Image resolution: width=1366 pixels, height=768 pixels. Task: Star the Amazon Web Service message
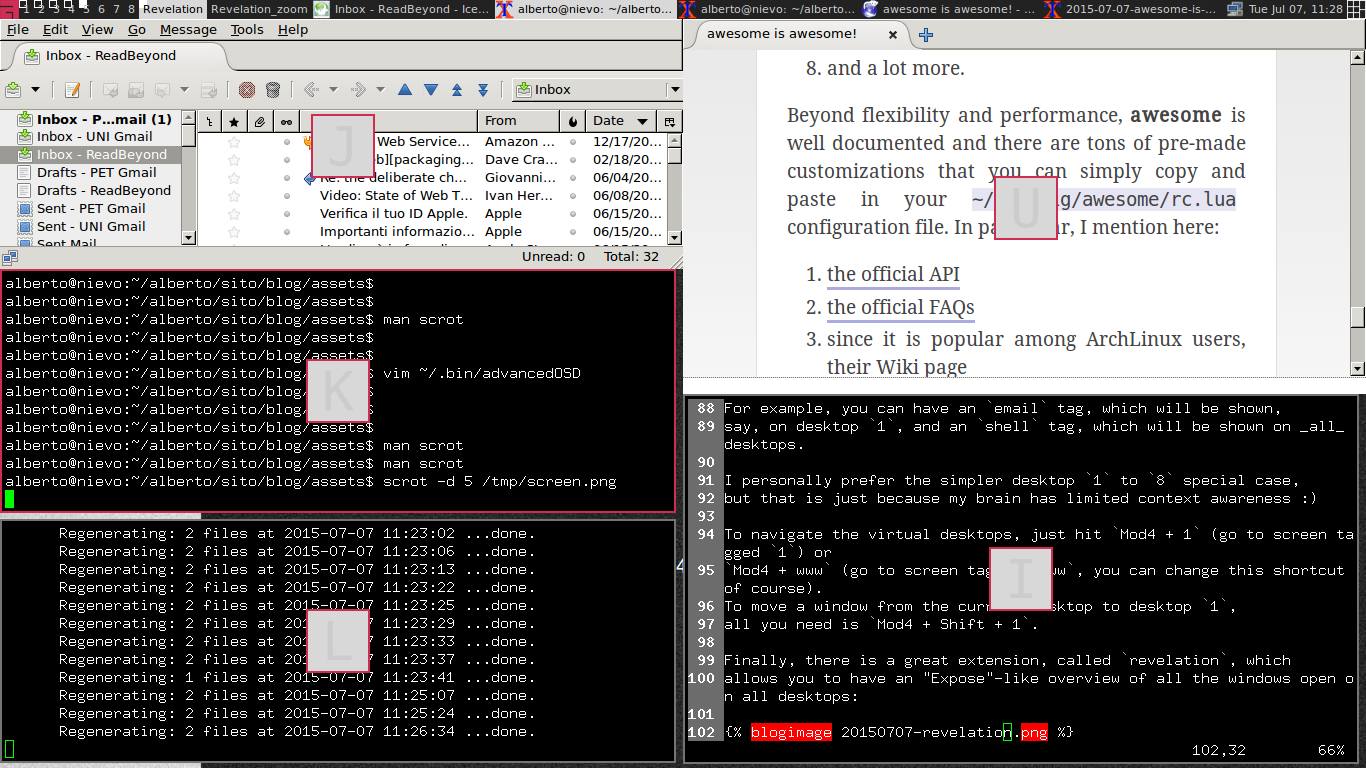coord(234,142)
